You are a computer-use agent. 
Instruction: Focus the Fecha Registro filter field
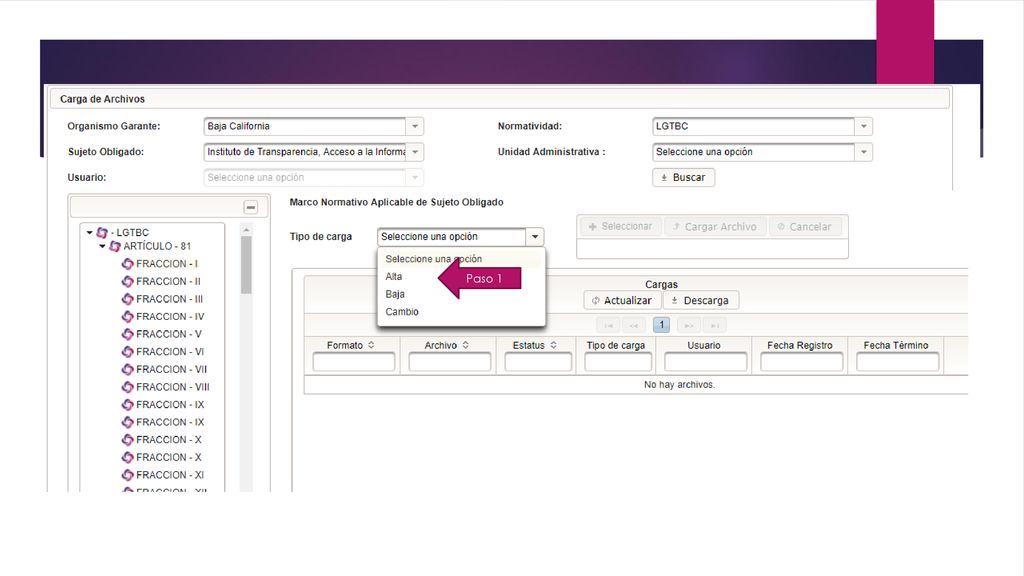pos(801,362)
